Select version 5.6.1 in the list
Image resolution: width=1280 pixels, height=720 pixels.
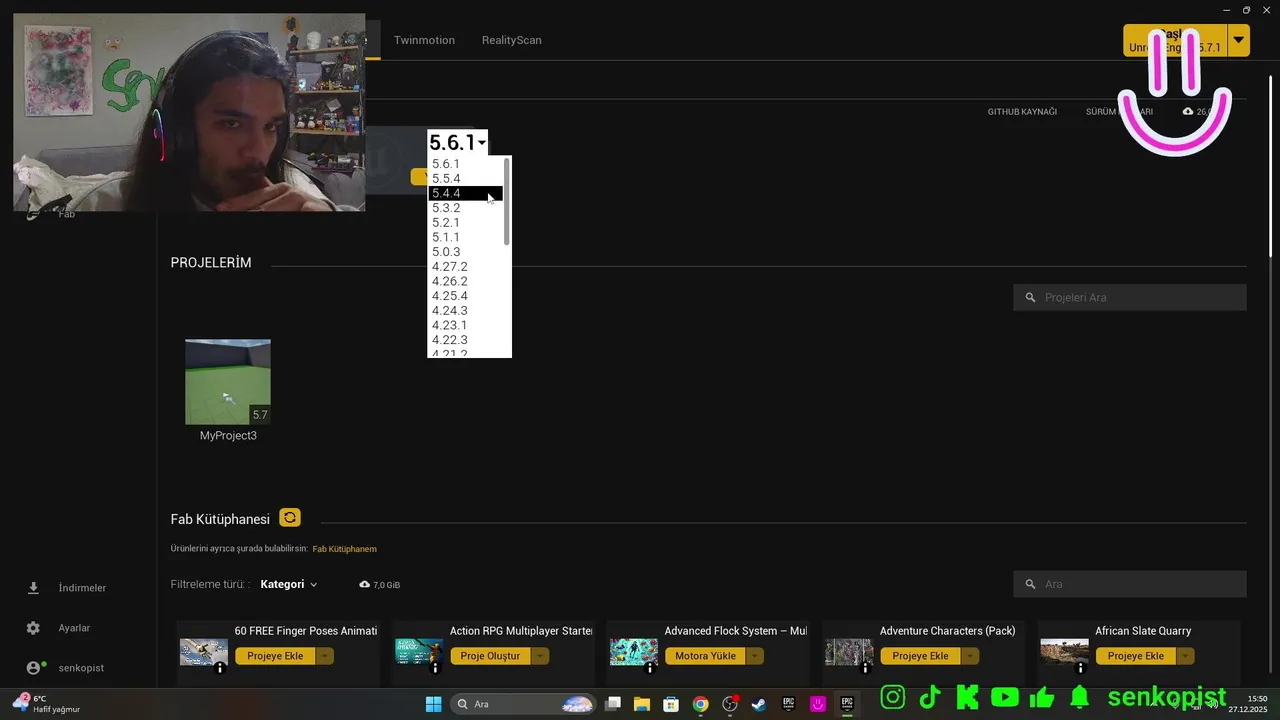tap(466, 164)
